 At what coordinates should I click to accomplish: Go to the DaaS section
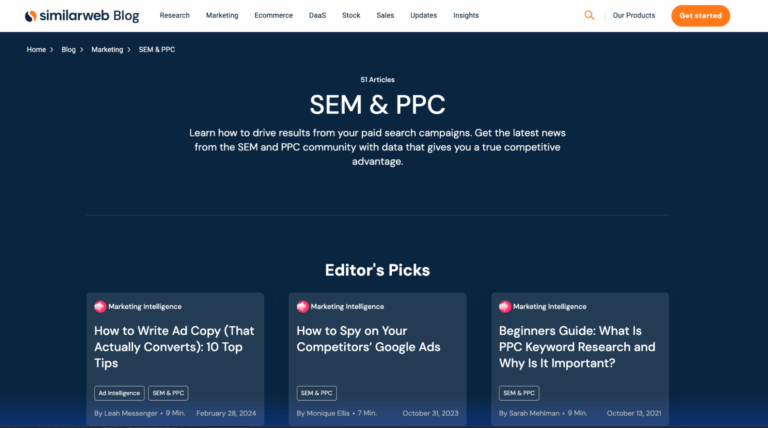click(318, 16)
